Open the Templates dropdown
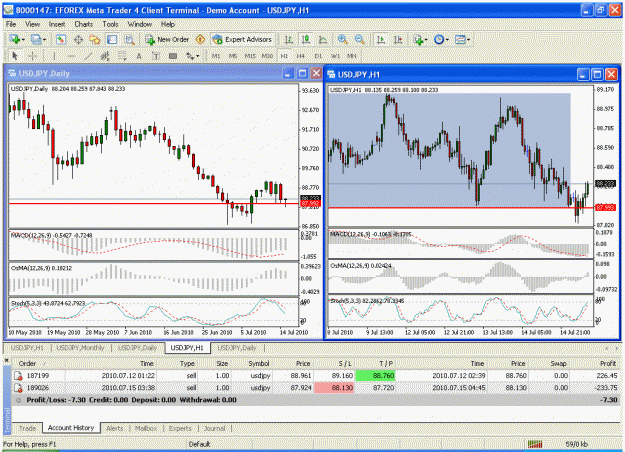 pos(462,39)
